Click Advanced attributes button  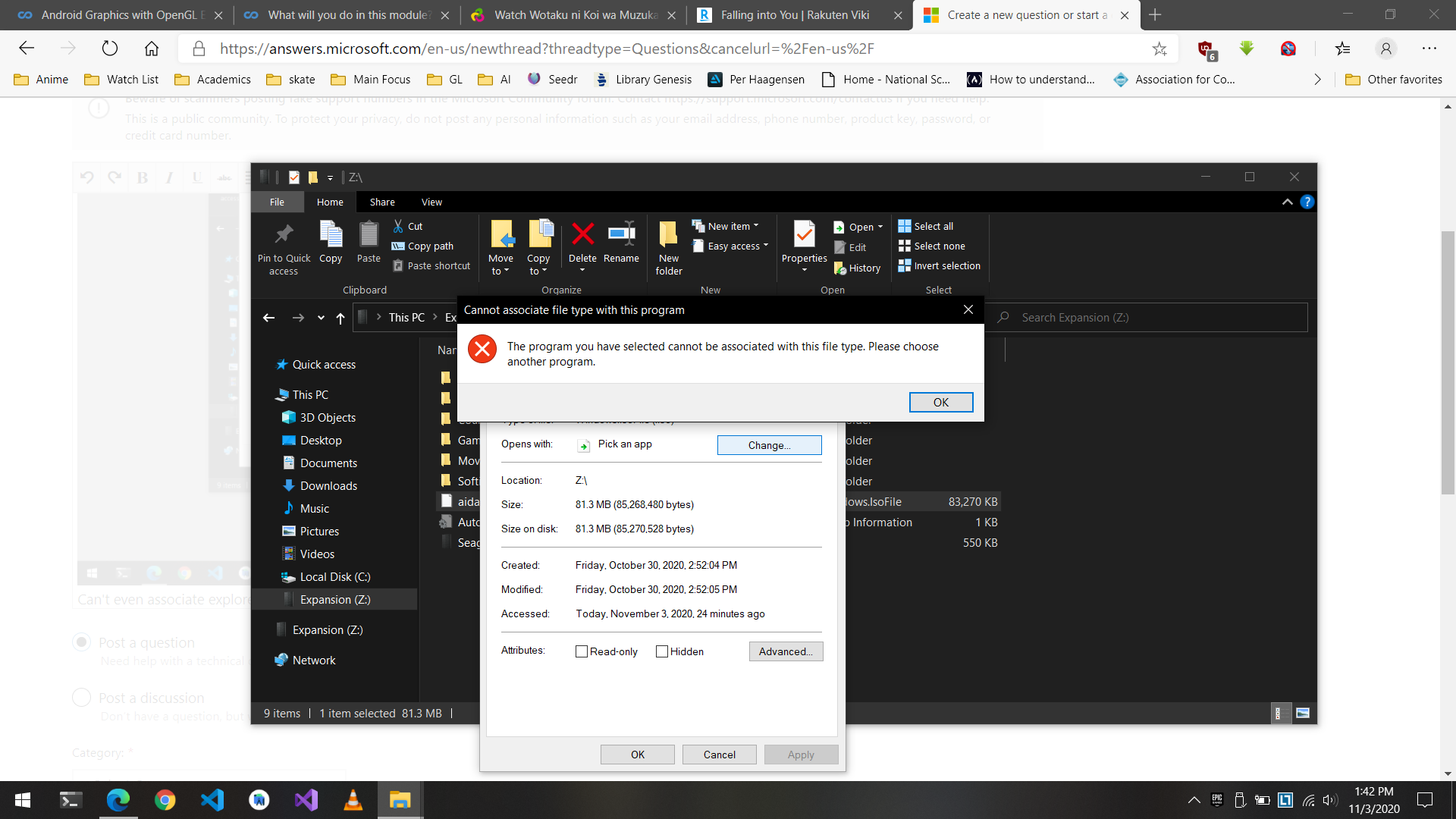785,651
